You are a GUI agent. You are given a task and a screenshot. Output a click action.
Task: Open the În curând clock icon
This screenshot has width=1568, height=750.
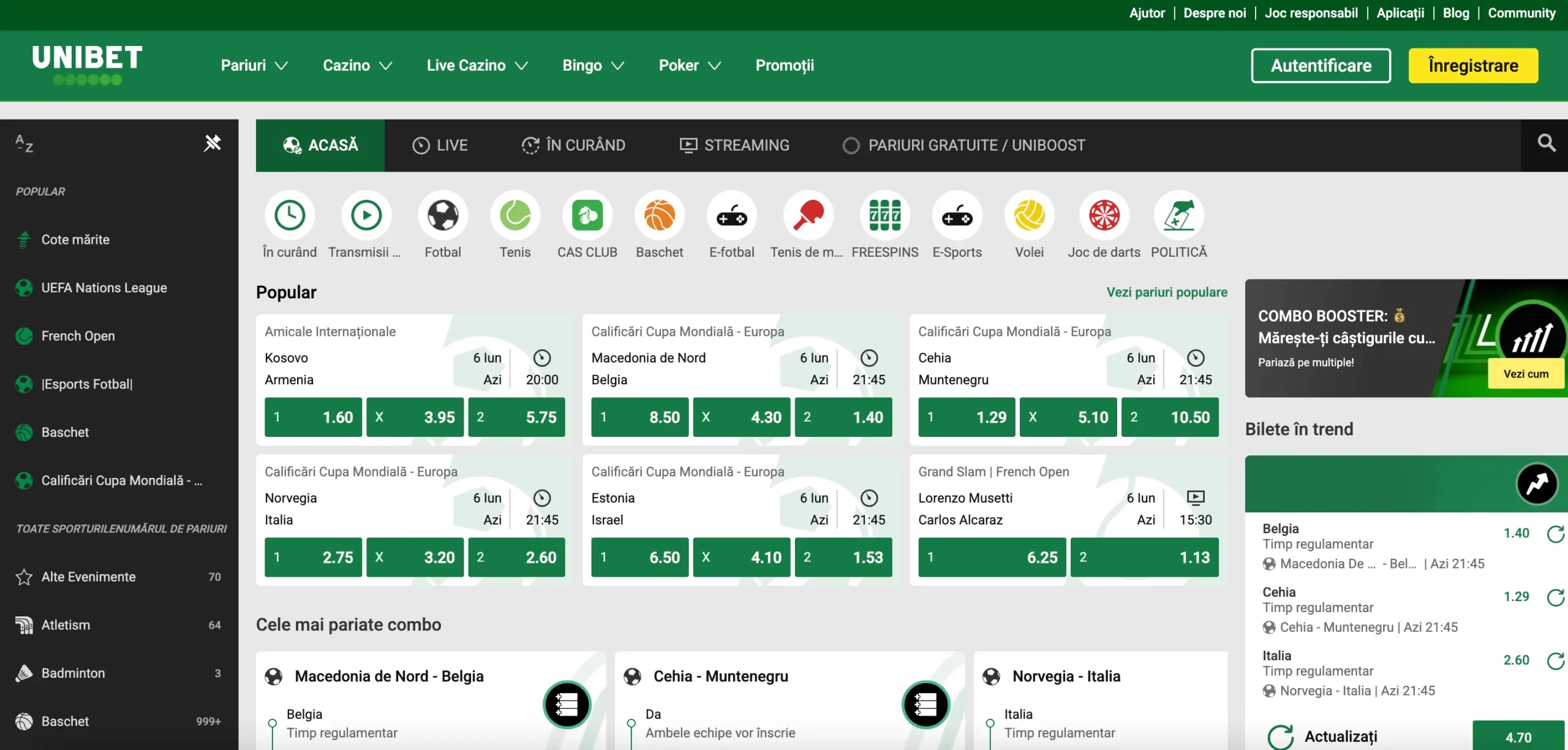click(290, 215)
